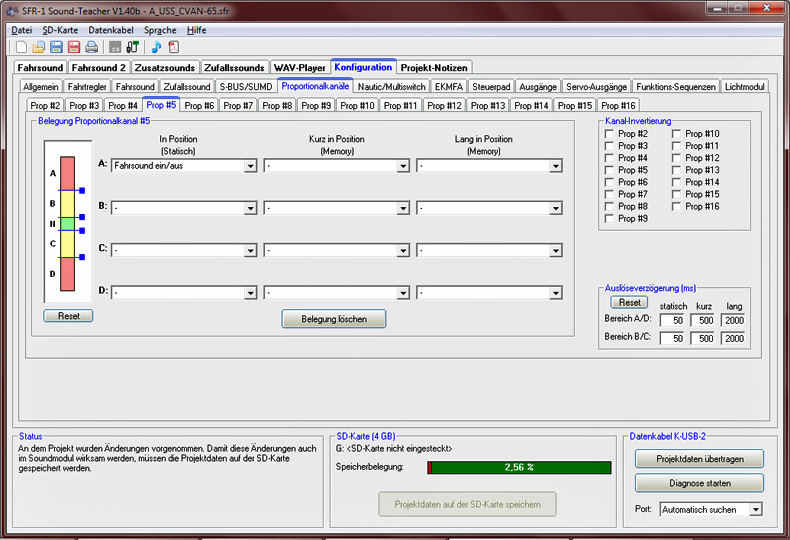Save project using the blue floppy icon
Viewport: 790px width, 540px height.
tap(56, 47)
